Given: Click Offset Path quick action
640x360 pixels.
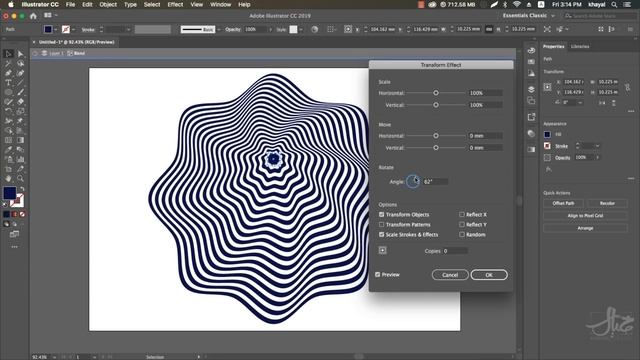Looking at the screenshot, I should point(563,203).
